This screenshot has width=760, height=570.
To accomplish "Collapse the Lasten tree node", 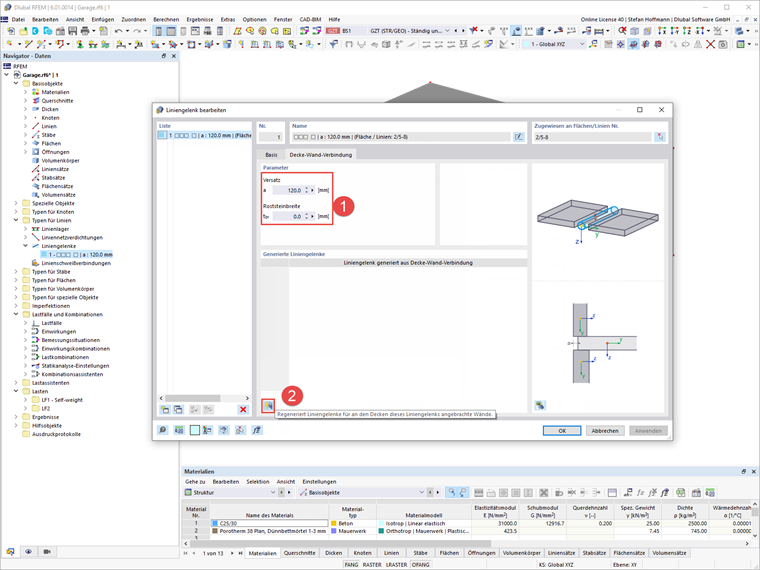I will click(x=16, y=391).
